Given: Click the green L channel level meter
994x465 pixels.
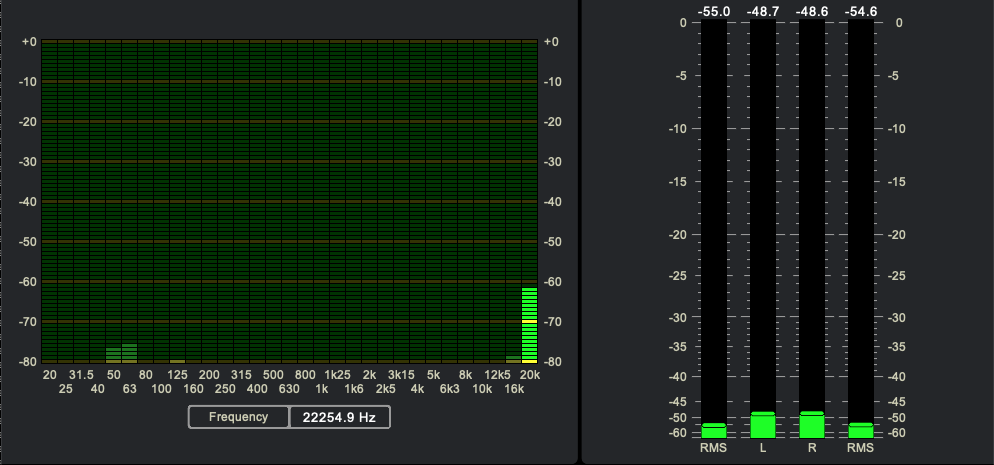Looking at the screenshot, I should click(x=763, y=425).
